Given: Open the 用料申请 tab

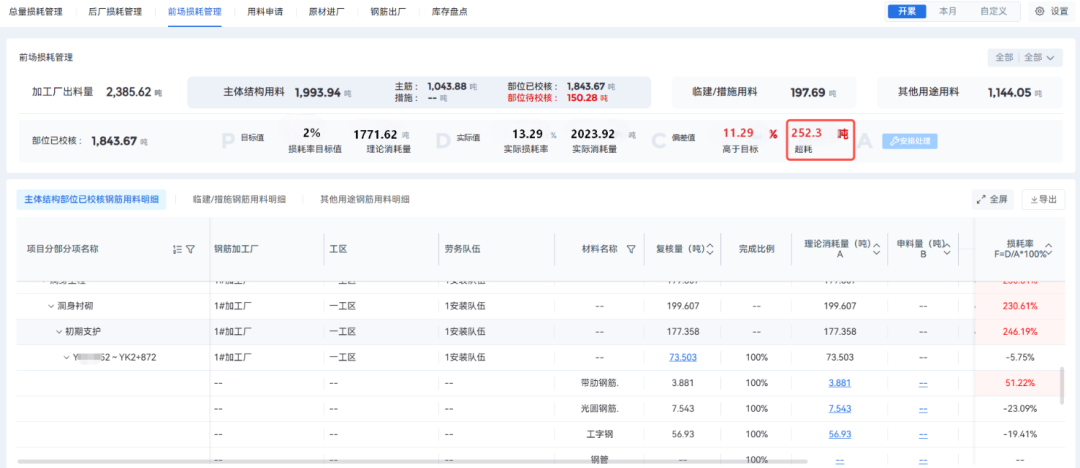Looking at the screenshot, I should 265,12.
